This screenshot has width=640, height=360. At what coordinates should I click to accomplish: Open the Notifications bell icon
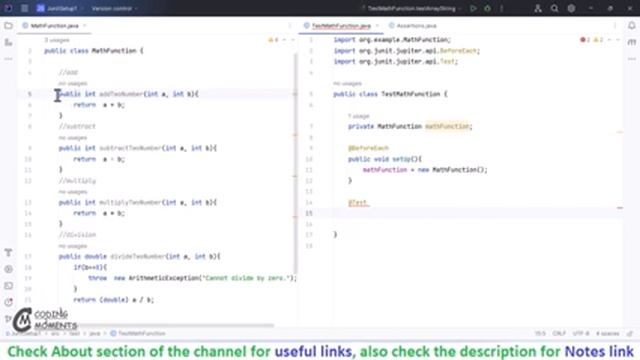pyautogui.click(x=631, y=26)
